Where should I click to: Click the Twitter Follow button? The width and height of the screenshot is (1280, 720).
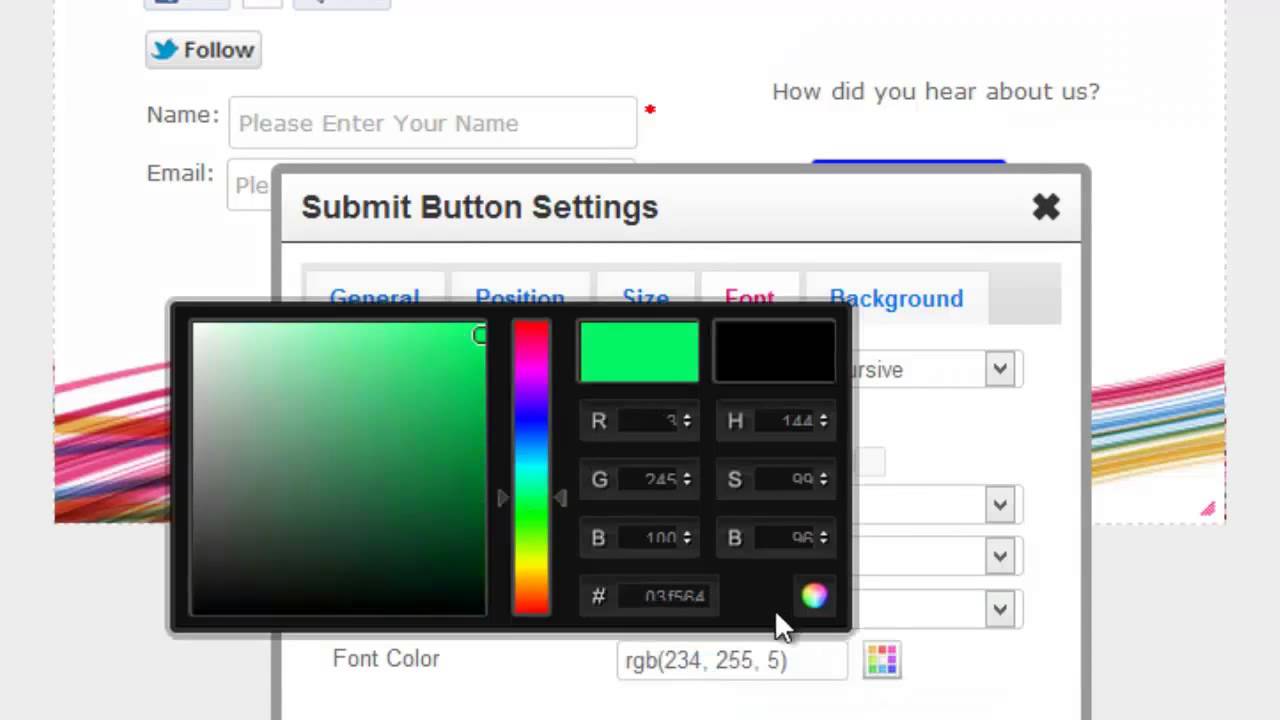[x=203, y=50]
